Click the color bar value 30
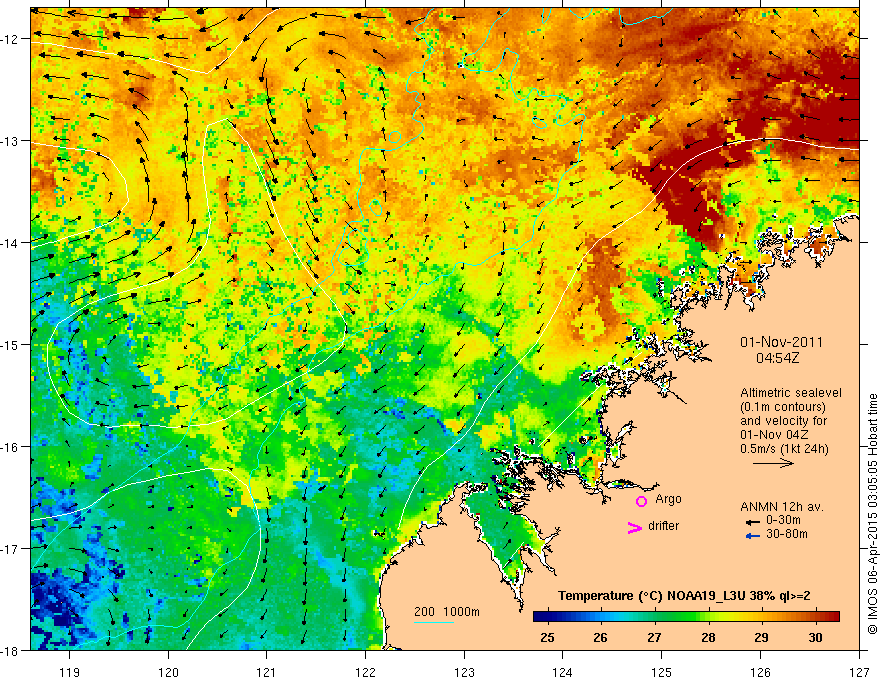Image resolution: width=880 pixels, height=680 pixels. (815, 637)
